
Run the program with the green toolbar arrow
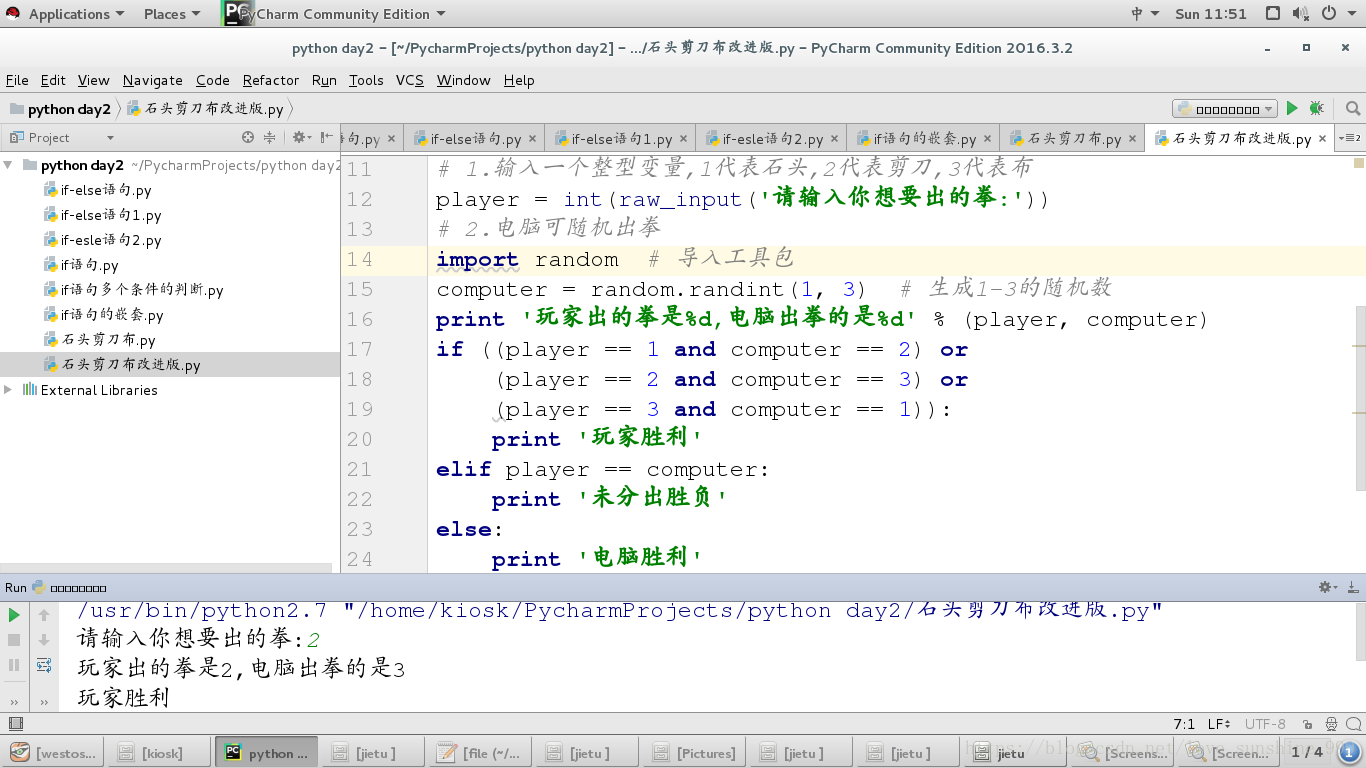[1292, 108]
